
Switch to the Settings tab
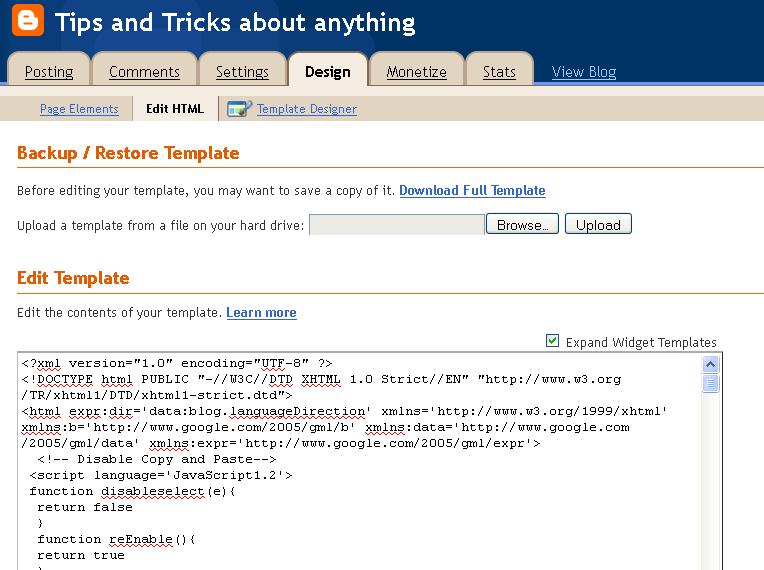(242, 72)
